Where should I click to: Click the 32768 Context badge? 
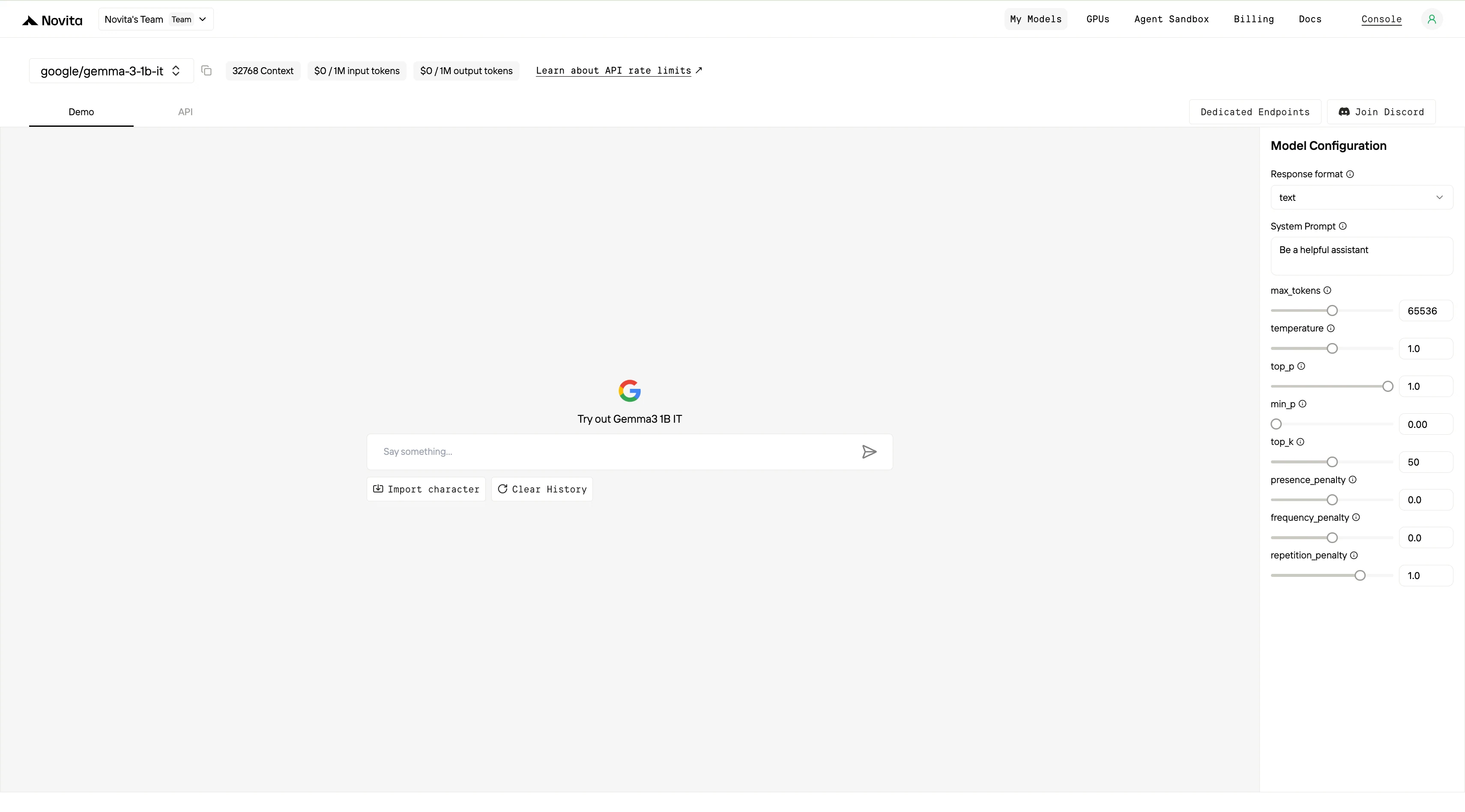click(263, 71)
